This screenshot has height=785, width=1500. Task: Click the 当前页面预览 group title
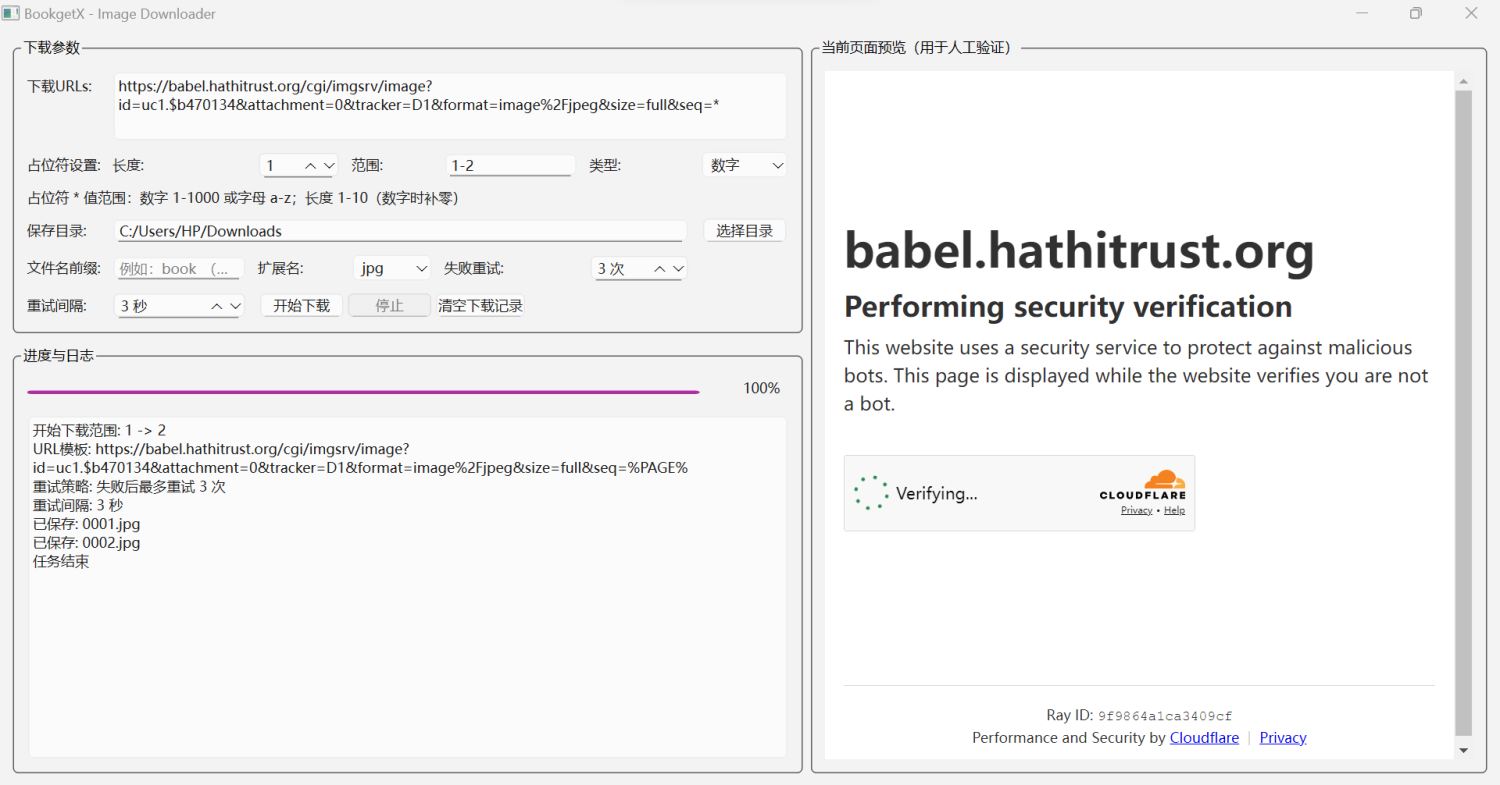point(917,47)
